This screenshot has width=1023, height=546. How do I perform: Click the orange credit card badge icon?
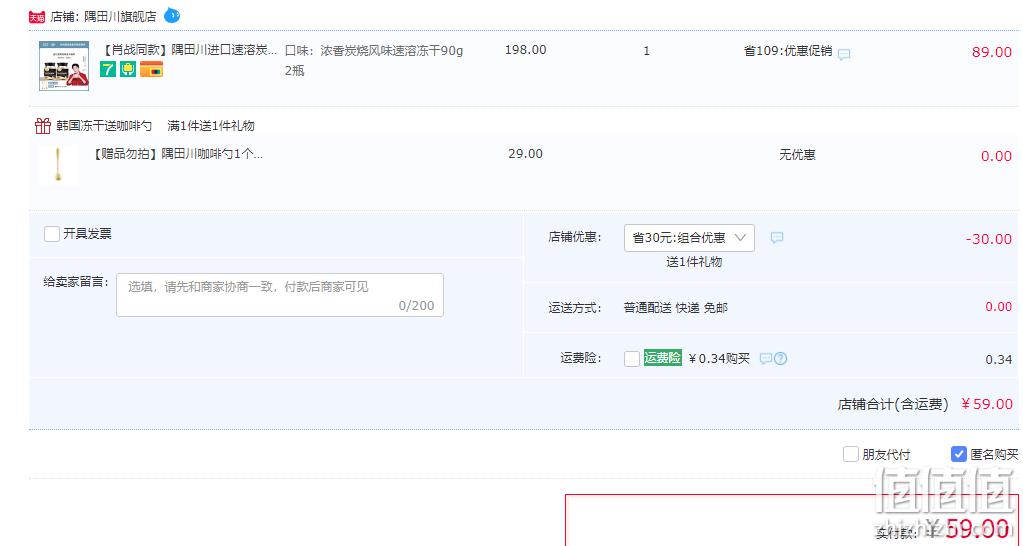click(151, 69)
